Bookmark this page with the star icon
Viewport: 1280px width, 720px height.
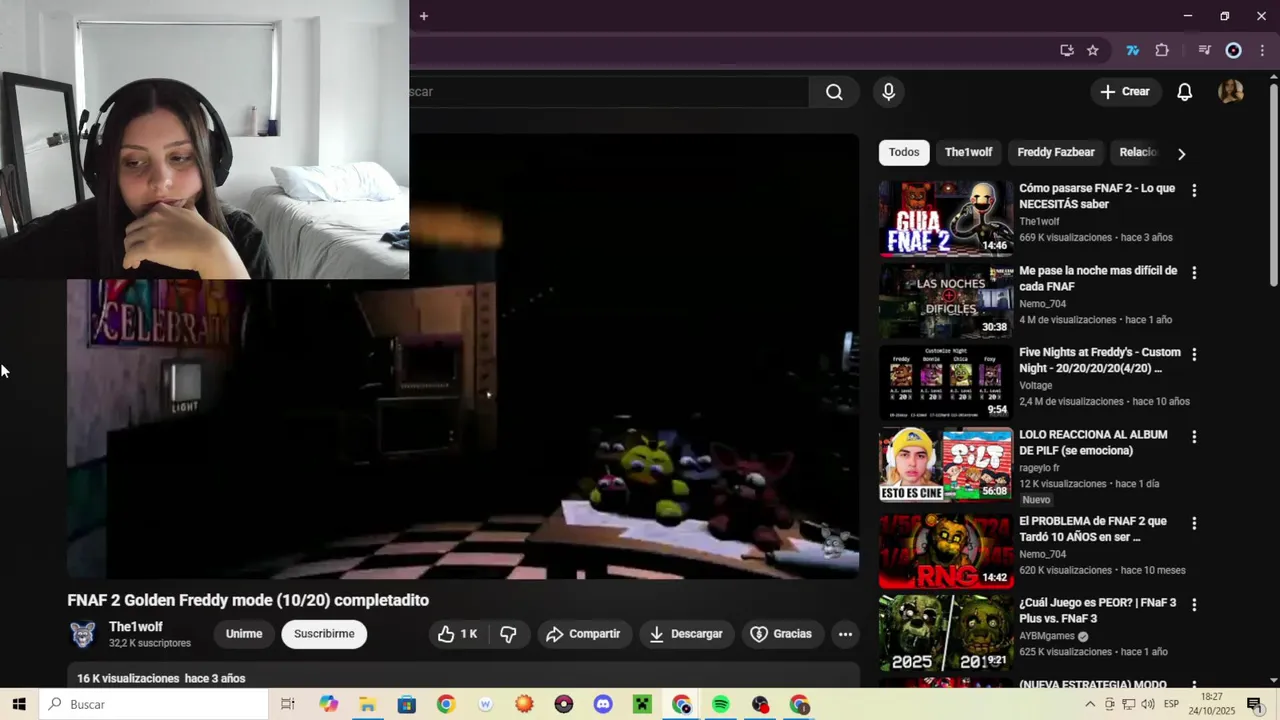coord(1093,50)
